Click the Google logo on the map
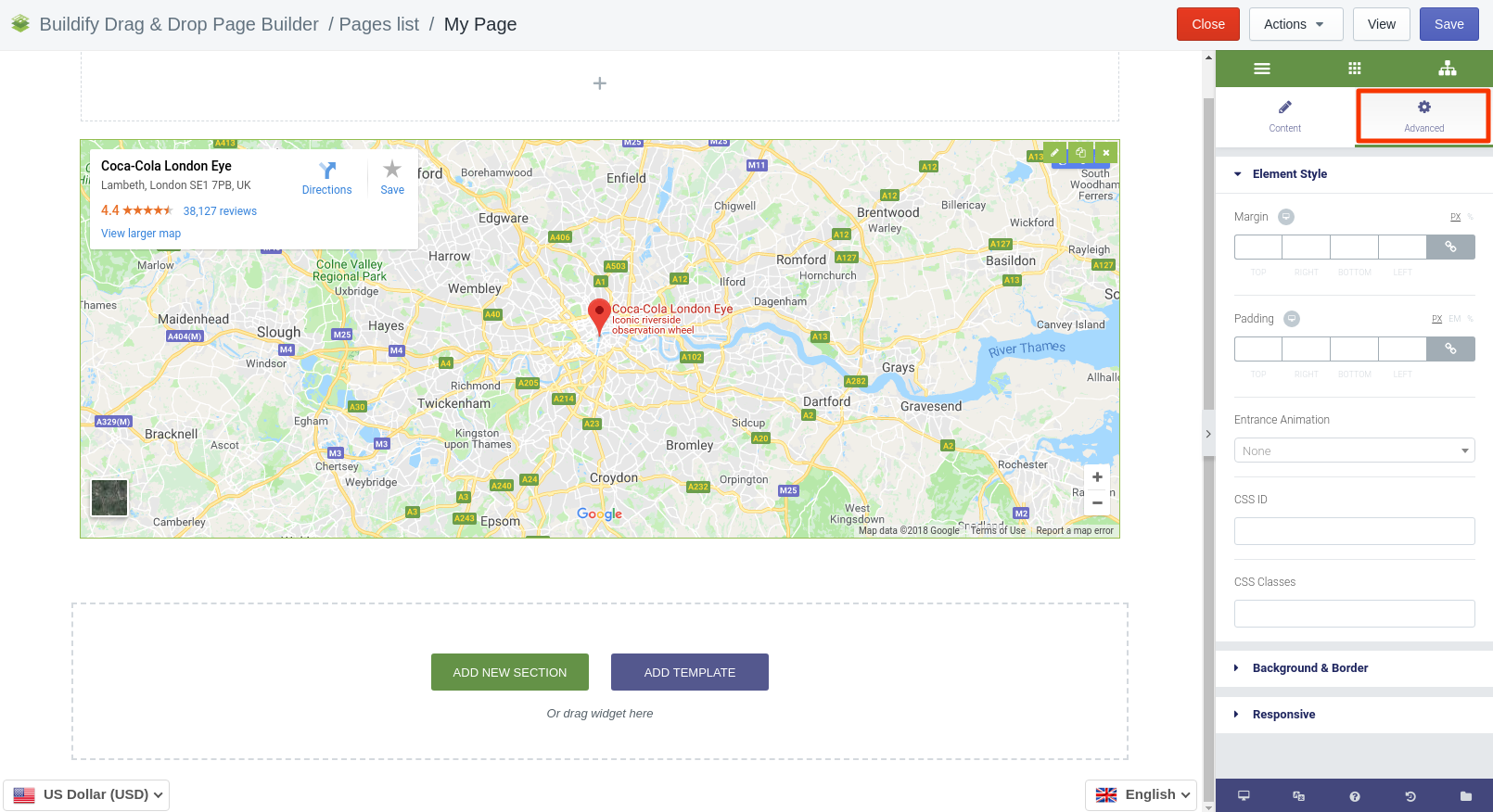 tap(599, 514)
